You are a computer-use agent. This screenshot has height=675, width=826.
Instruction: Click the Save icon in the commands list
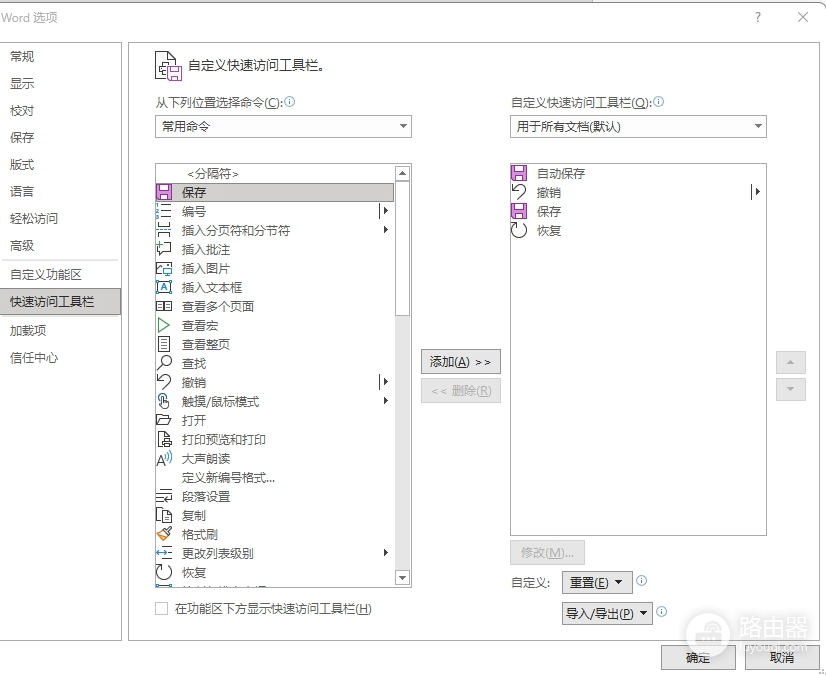point(164,192)
